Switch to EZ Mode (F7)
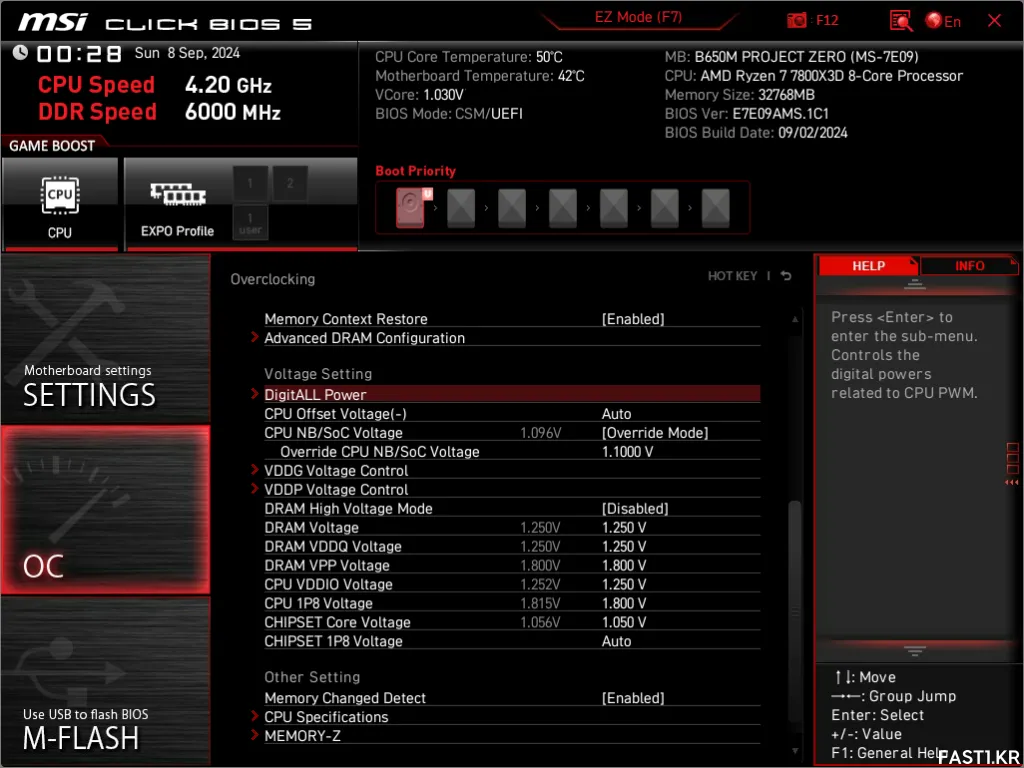 [x=638, y=18]
